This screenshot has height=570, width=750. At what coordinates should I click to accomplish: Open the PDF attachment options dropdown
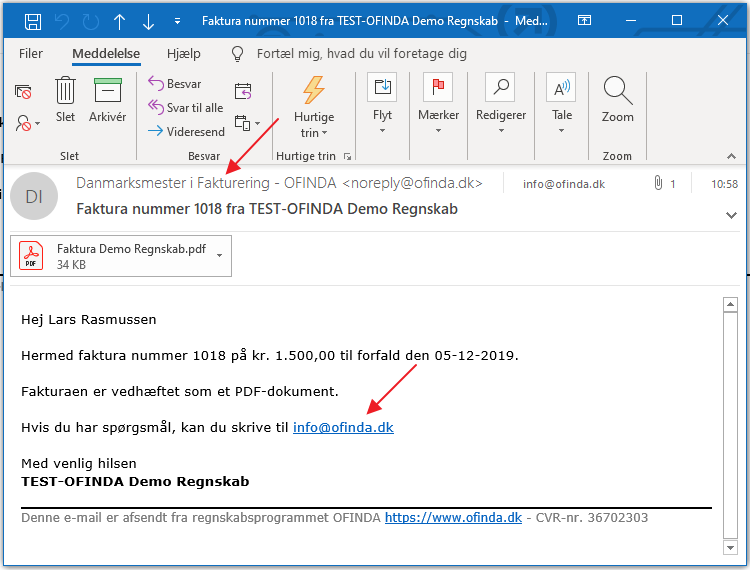point(220,255)
